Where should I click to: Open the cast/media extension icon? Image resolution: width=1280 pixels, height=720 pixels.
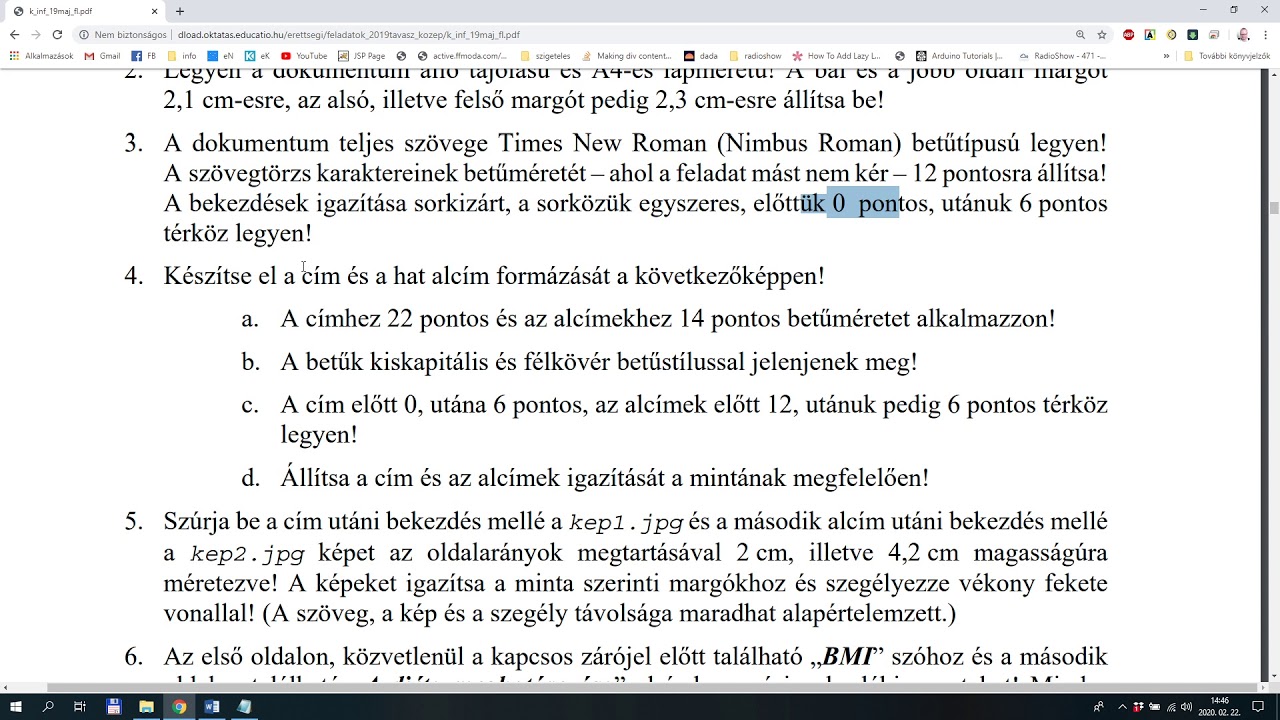pos(1213,34)
